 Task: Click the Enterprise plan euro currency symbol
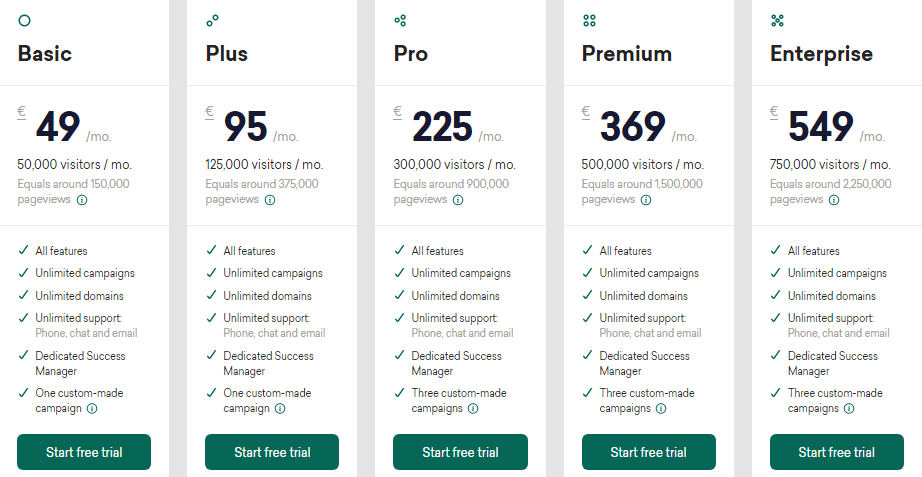(774, 112)
